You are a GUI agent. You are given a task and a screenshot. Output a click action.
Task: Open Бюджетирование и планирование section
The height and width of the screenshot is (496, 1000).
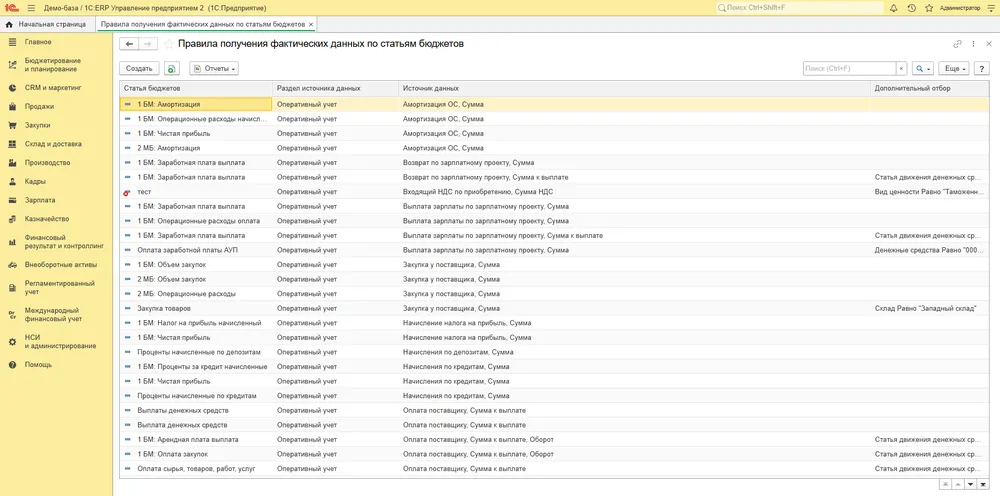(52, 64)
